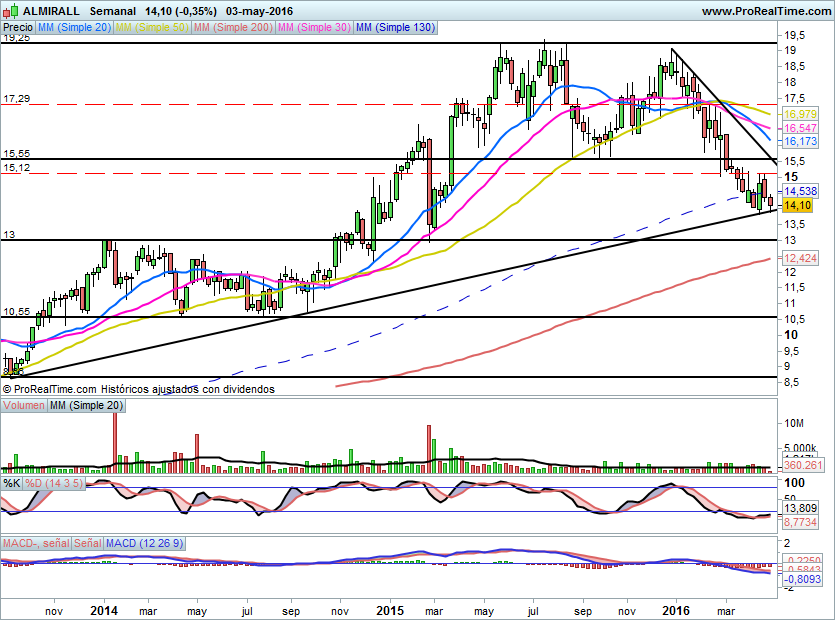The height and width of the screenshot is (620, 835).
Task: Click the 12,424 moving average value tag
Action: pos(800,258)
